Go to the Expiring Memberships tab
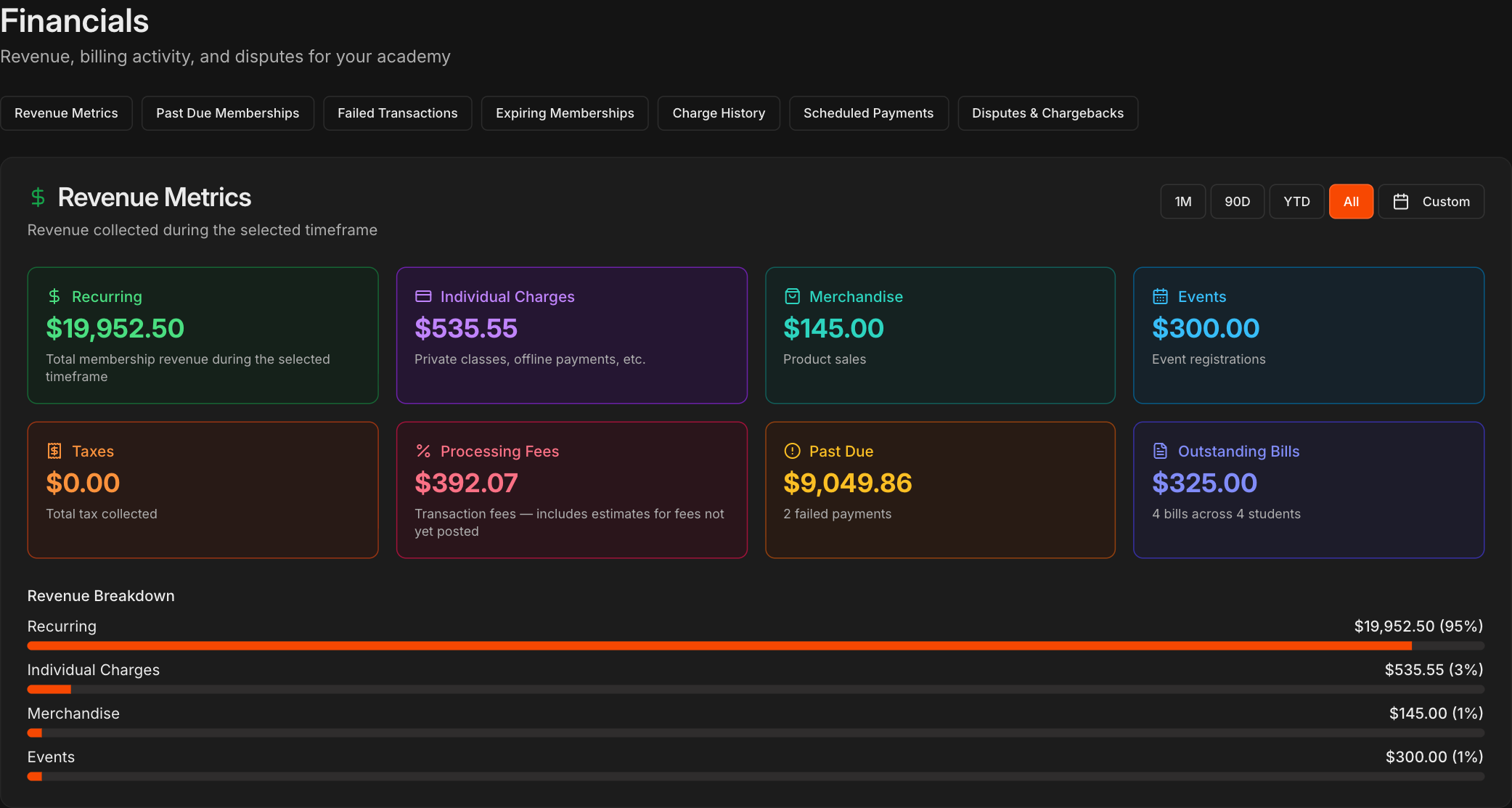This screenshot has width=1512, height=808. coord(565,113)
